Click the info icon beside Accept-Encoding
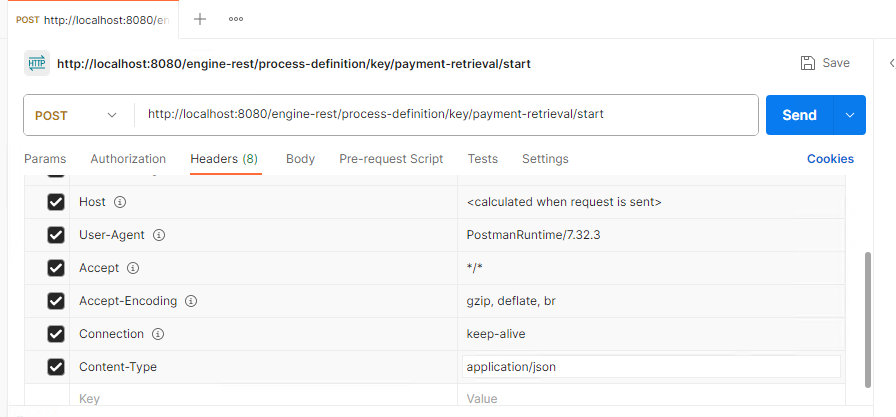896x417 pixels. click(191, 301)
